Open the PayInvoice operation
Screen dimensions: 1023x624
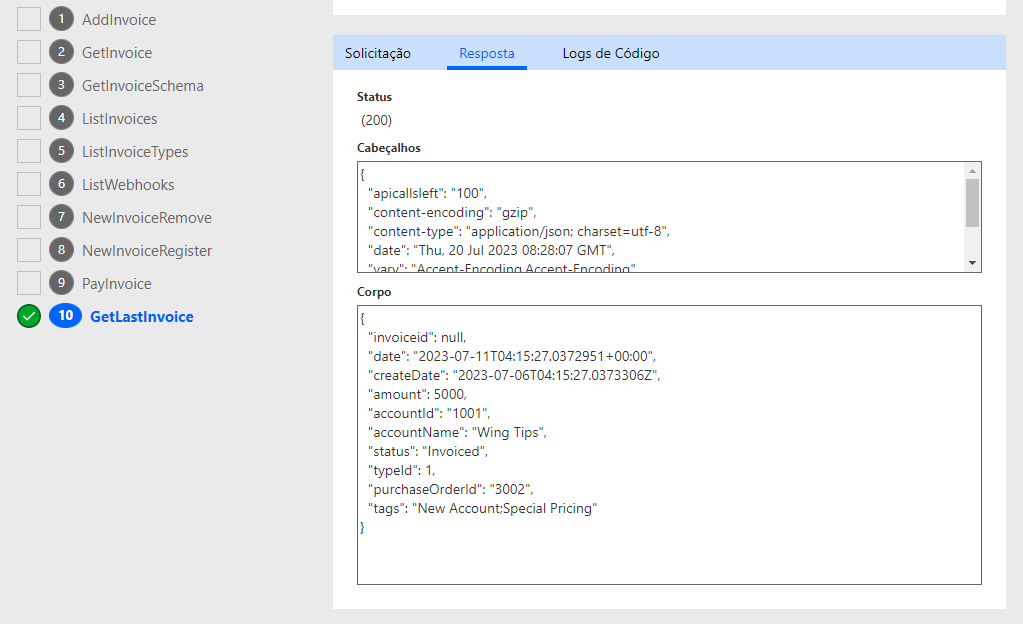[117, 283]
